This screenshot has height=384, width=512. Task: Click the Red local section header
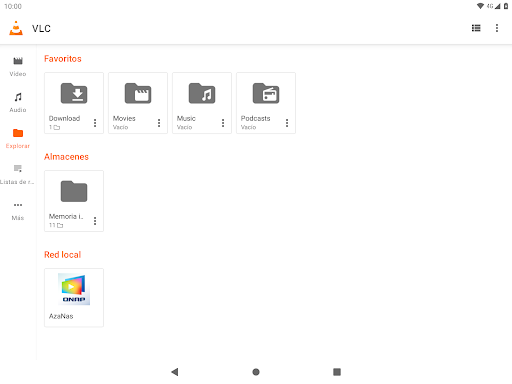pos(63,255)
